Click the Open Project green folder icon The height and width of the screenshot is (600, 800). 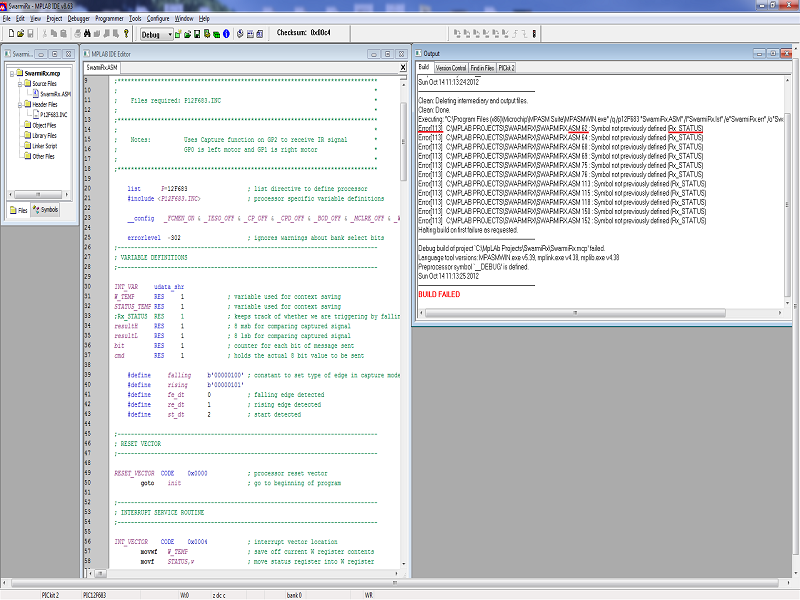pyautogui.click(x=187, y=34)
